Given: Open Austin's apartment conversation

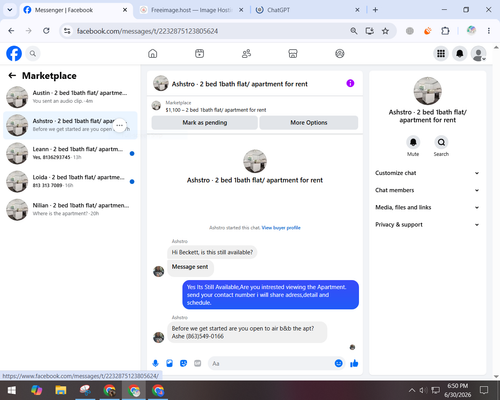Looking at the screenshot, I should pyautogui.click(x=70, y=97).
